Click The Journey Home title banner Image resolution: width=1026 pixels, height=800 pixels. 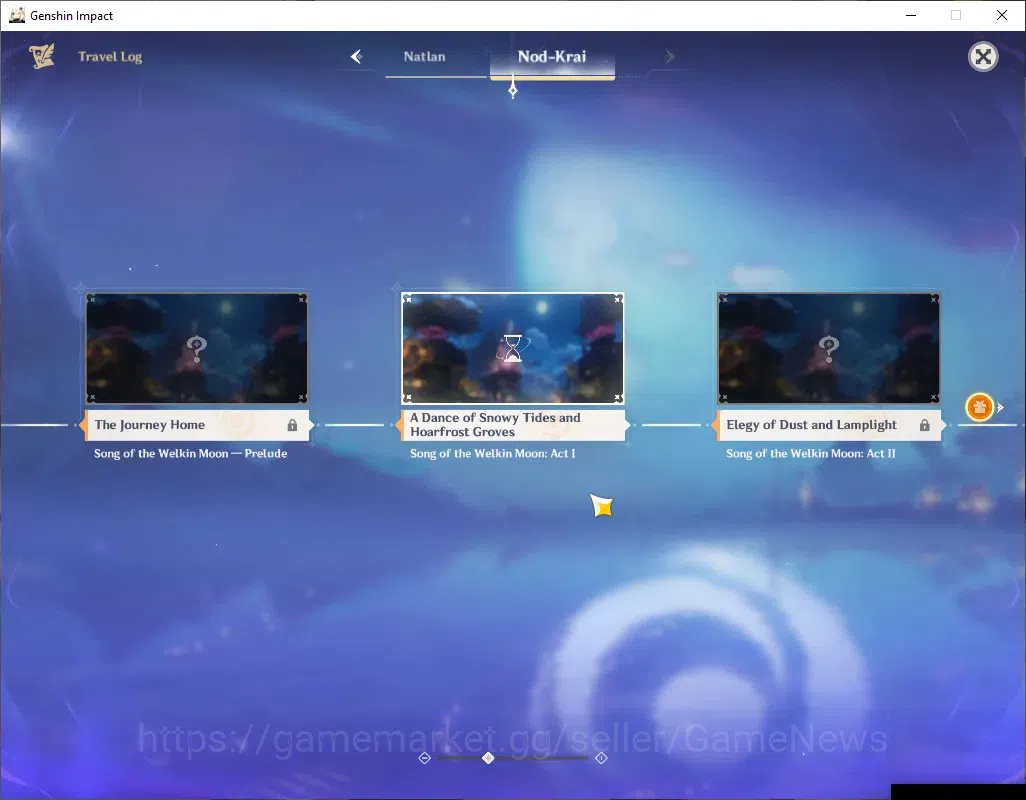(x=196, y=425)
